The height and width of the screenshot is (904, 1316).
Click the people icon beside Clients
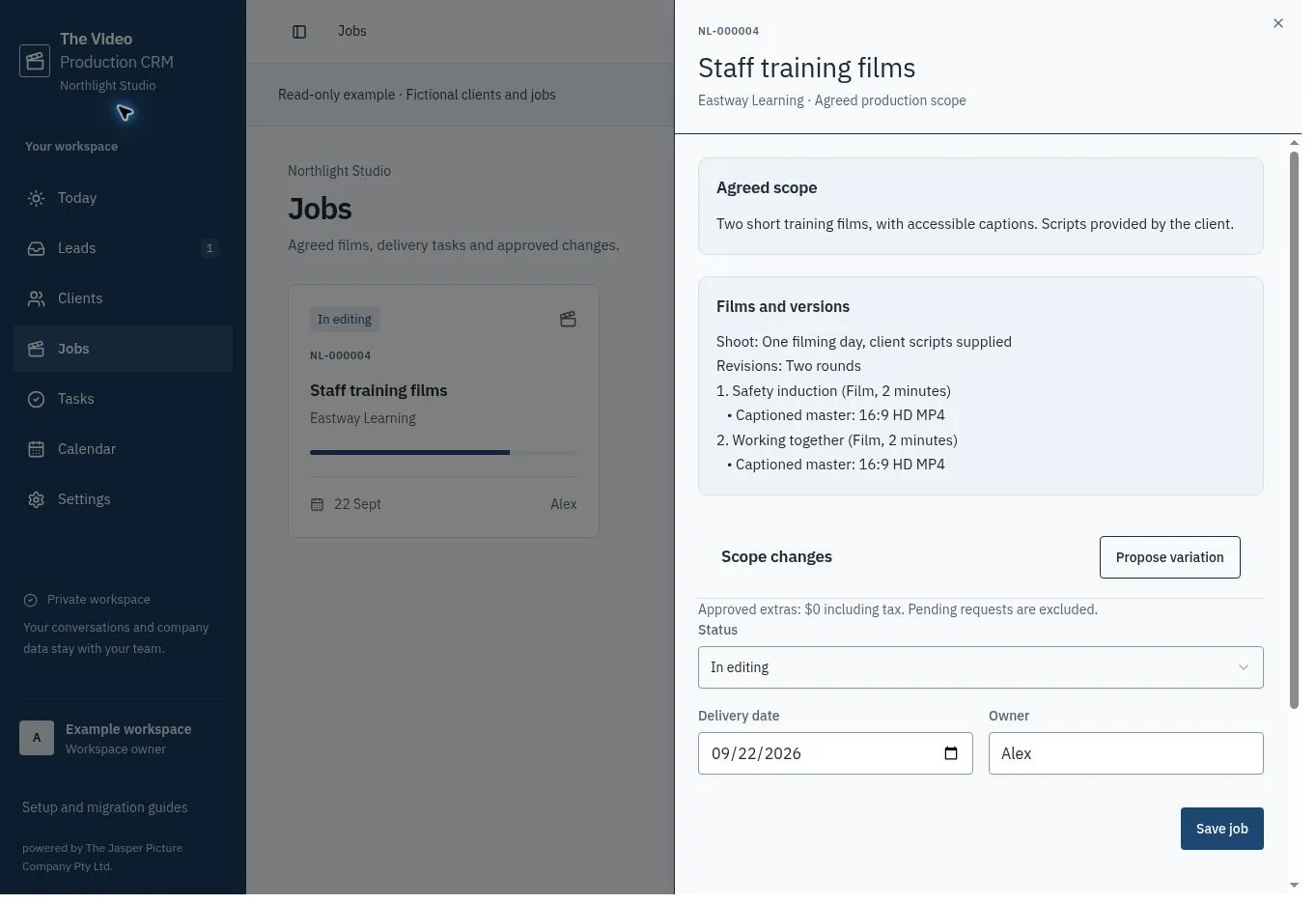click(36, 298)
